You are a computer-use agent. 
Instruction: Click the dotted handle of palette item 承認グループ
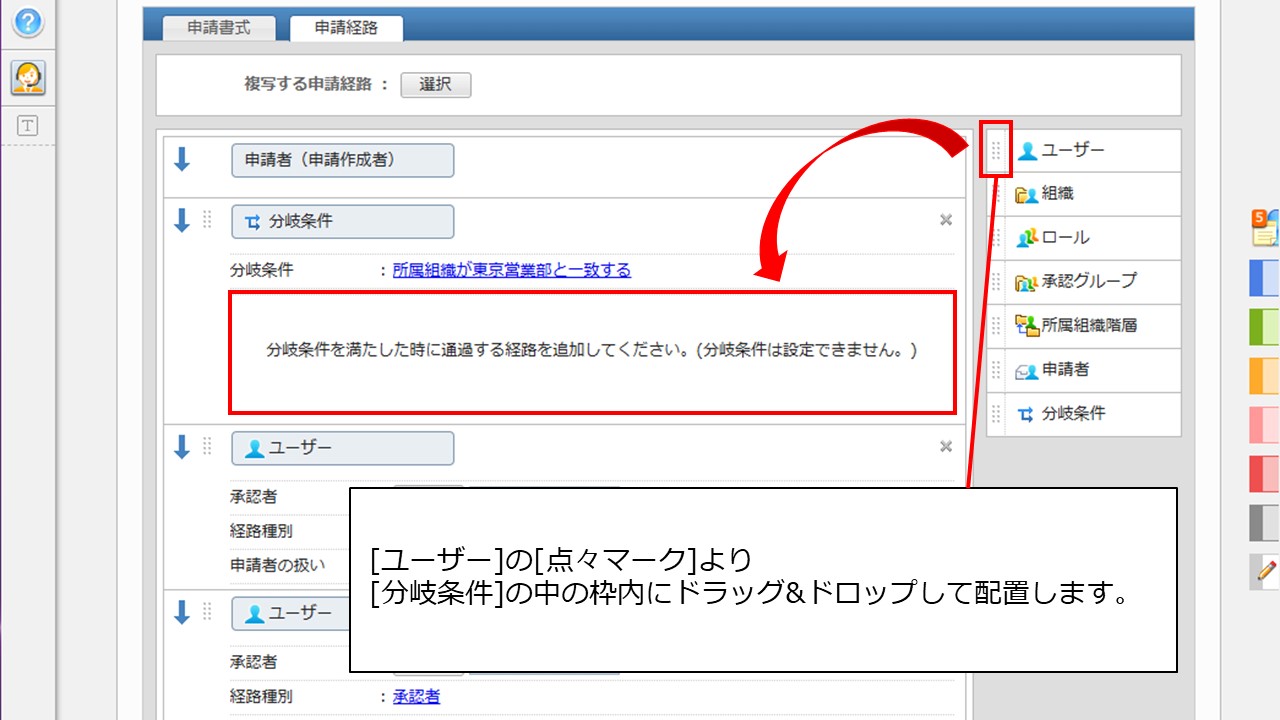pyautogui.click(x=996, y=282)
